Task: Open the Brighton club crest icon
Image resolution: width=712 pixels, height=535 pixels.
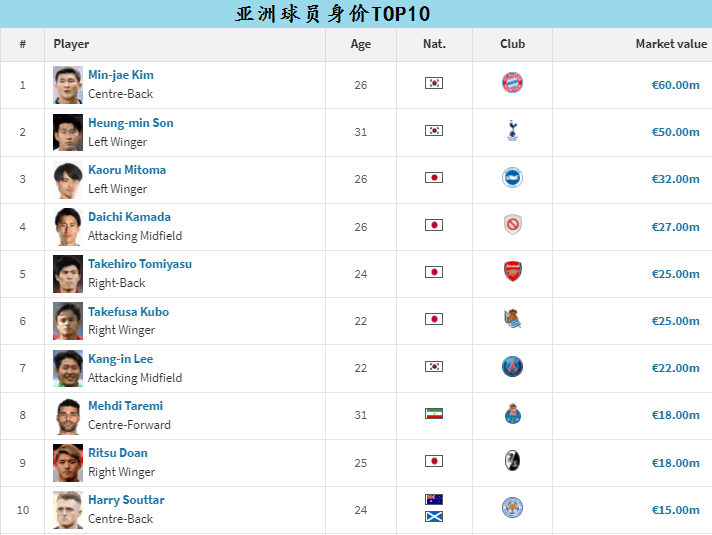Action: tap(512, 178)
